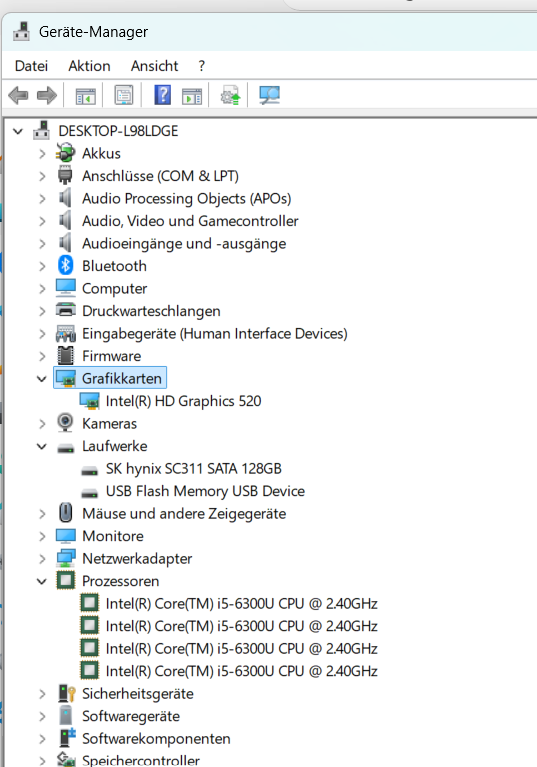Click the update driver toolbar icon
The image size is (537, 767).
coord(230,95)
